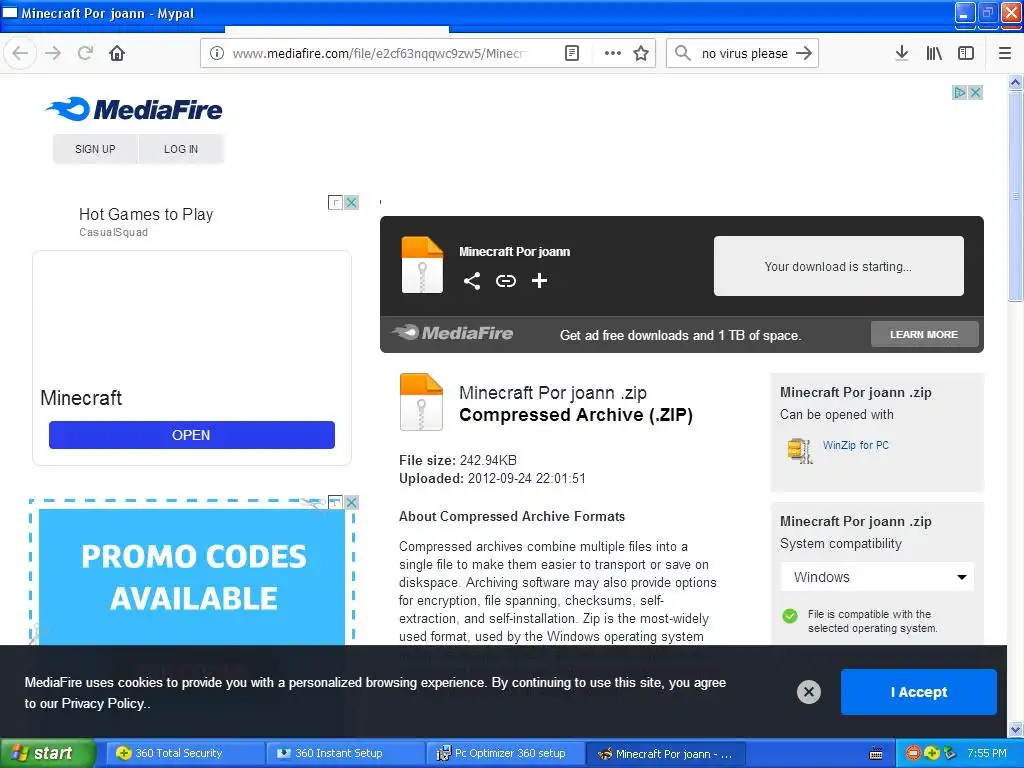Click the 'Uploaded: 2012-09-24 22:01:51' text
1024x768 pixels.
[492, 478]
